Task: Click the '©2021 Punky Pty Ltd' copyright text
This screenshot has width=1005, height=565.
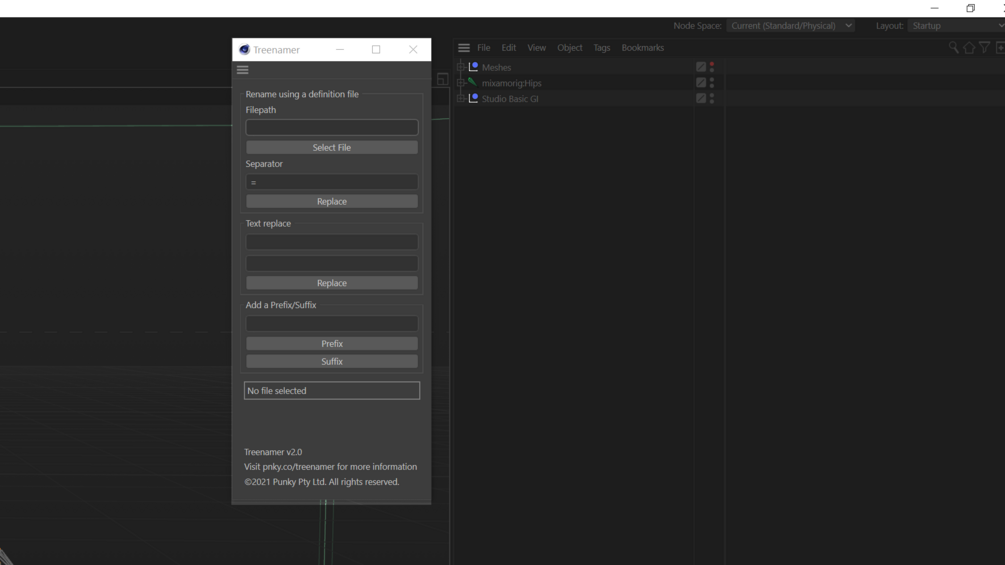Action: (x=321, y=482)
